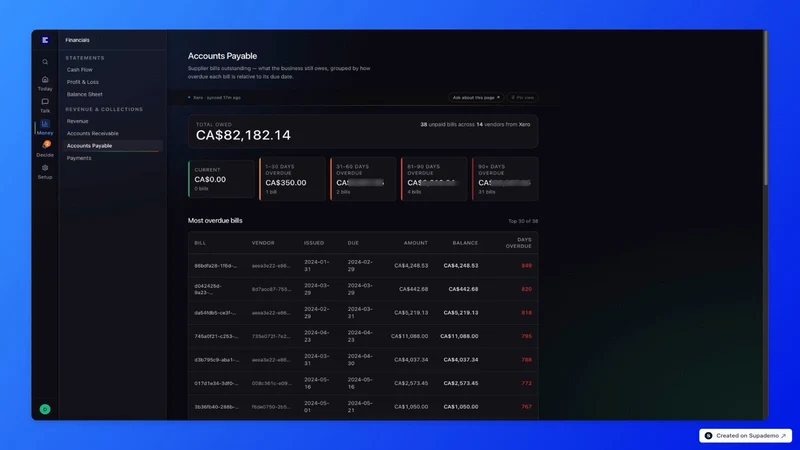Click the Due column header
This screenshot has height=450, width=800.
pyautogui.click(x=353, y=243)
